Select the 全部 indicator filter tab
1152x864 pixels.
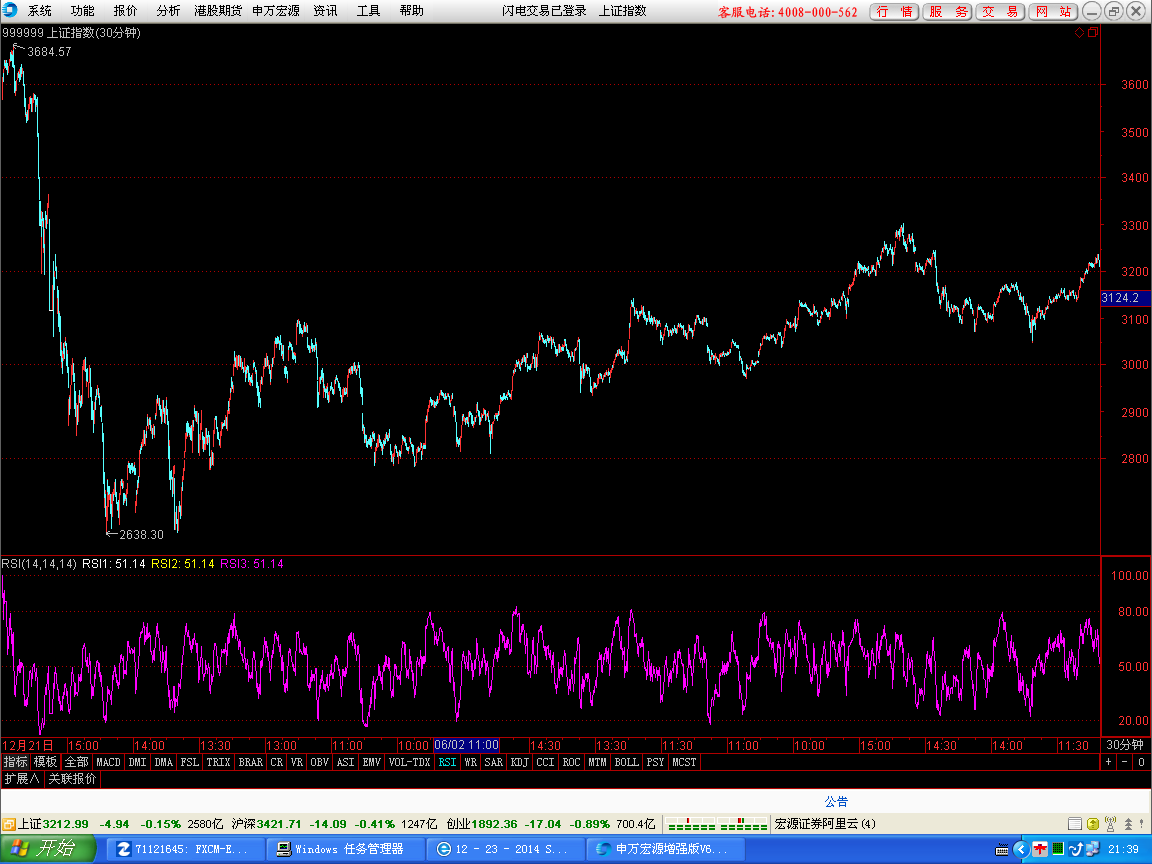click(x=76, y=762)
